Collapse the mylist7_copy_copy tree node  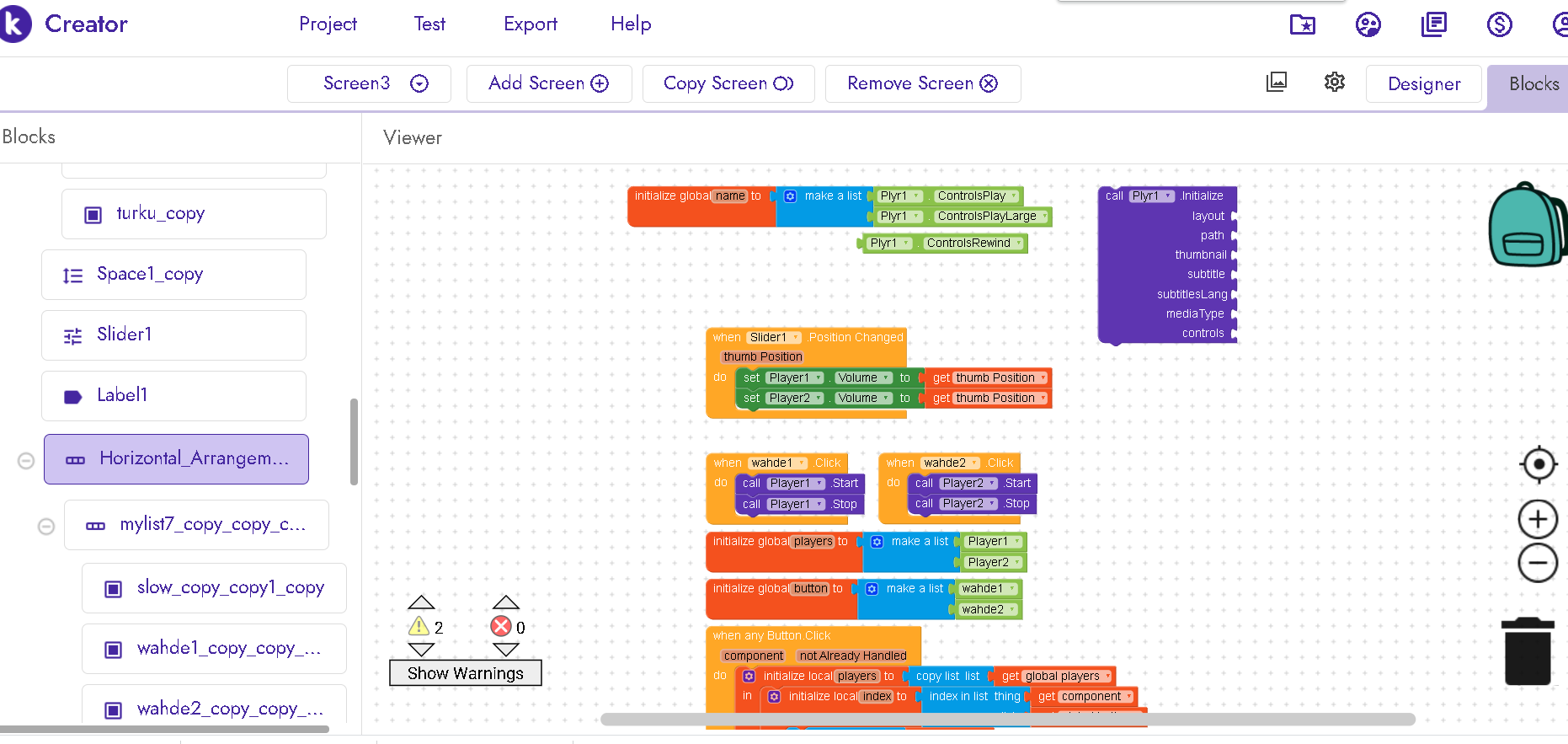pyautogui.click(x=46, y=526)
